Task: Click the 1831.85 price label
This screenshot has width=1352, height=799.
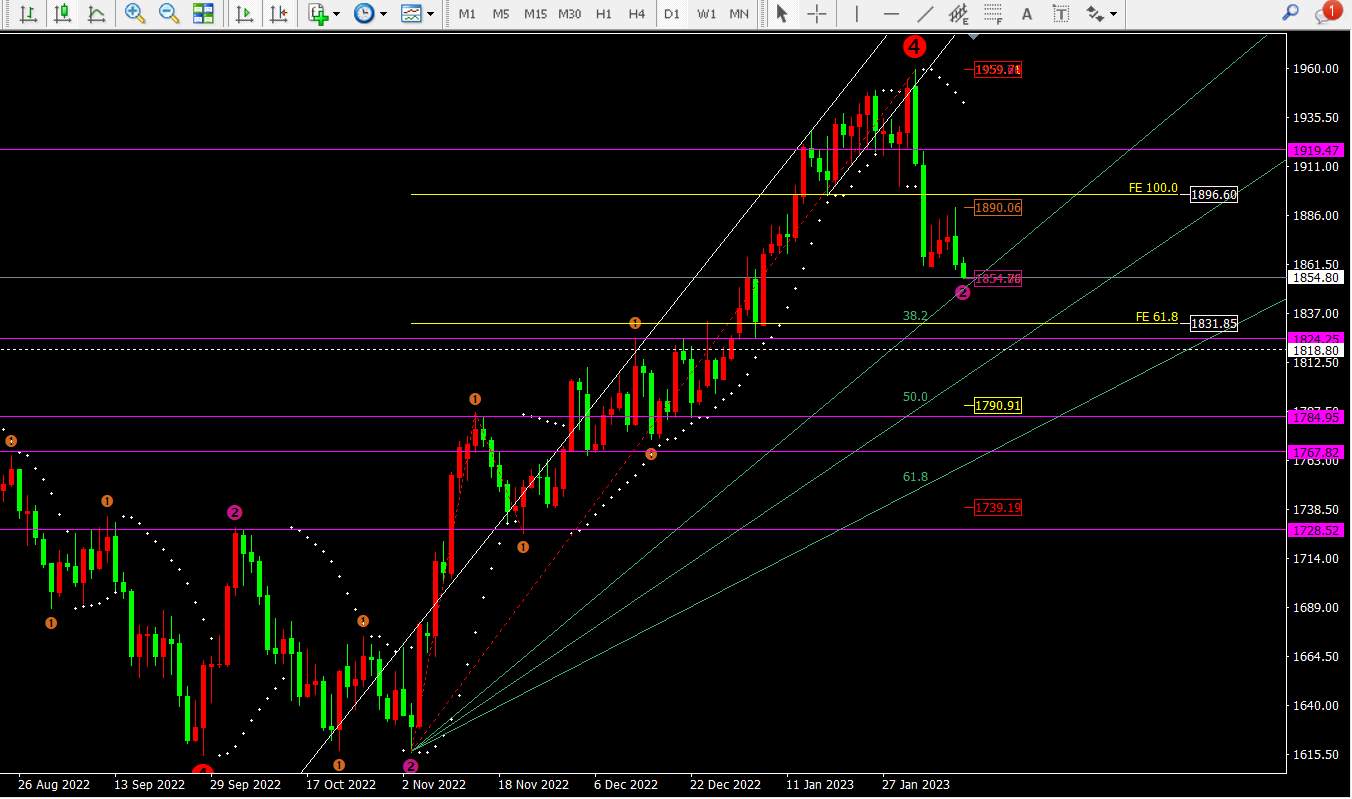Action: 1213,323
